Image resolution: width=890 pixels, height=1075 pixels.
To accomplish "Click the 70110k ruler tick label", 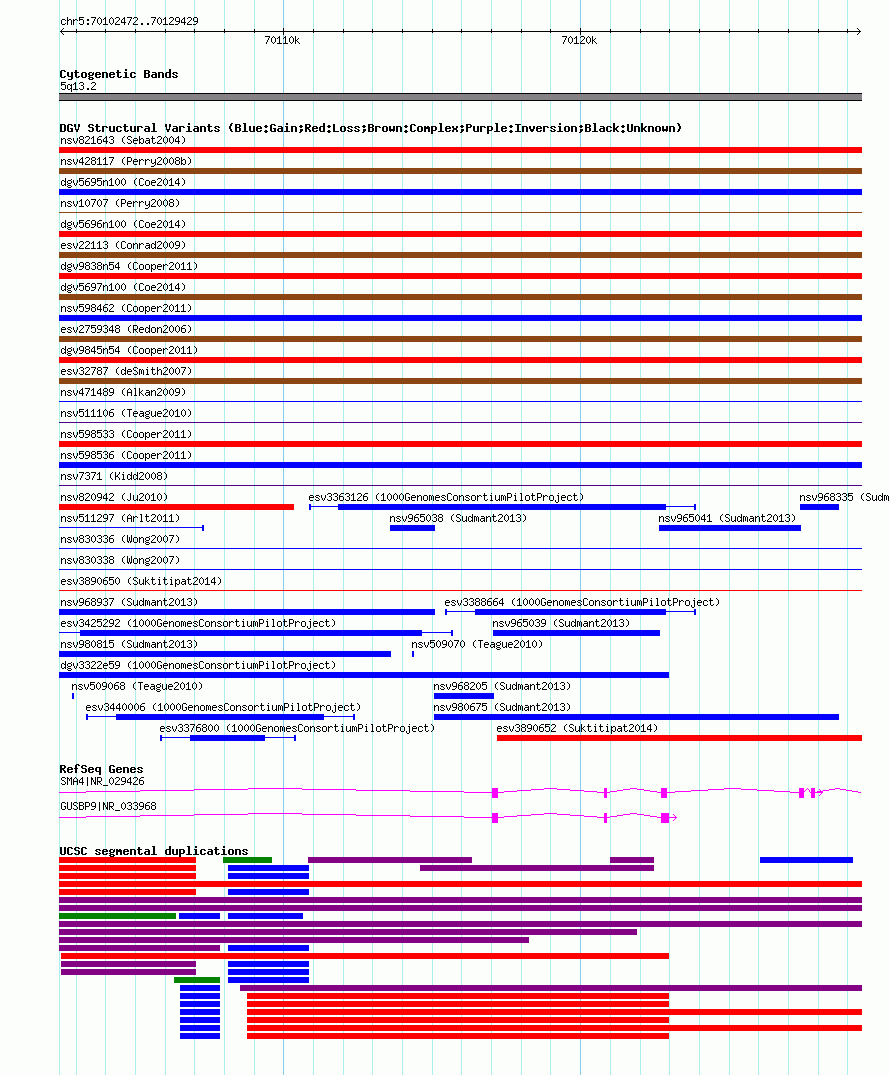I will tap(282, 40).
